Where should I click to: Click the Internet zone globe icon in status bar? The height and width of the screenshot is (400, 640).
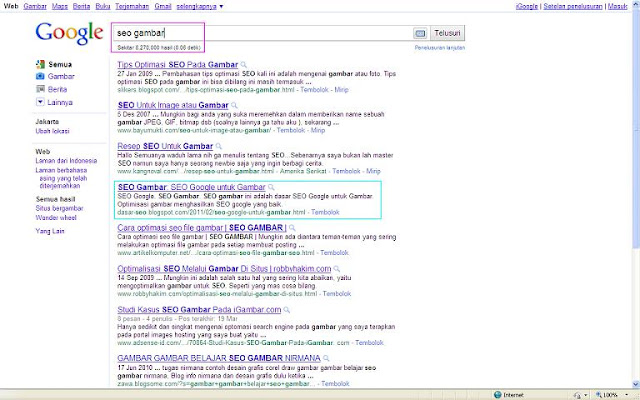pyautogui.click(x=498, y=395)
